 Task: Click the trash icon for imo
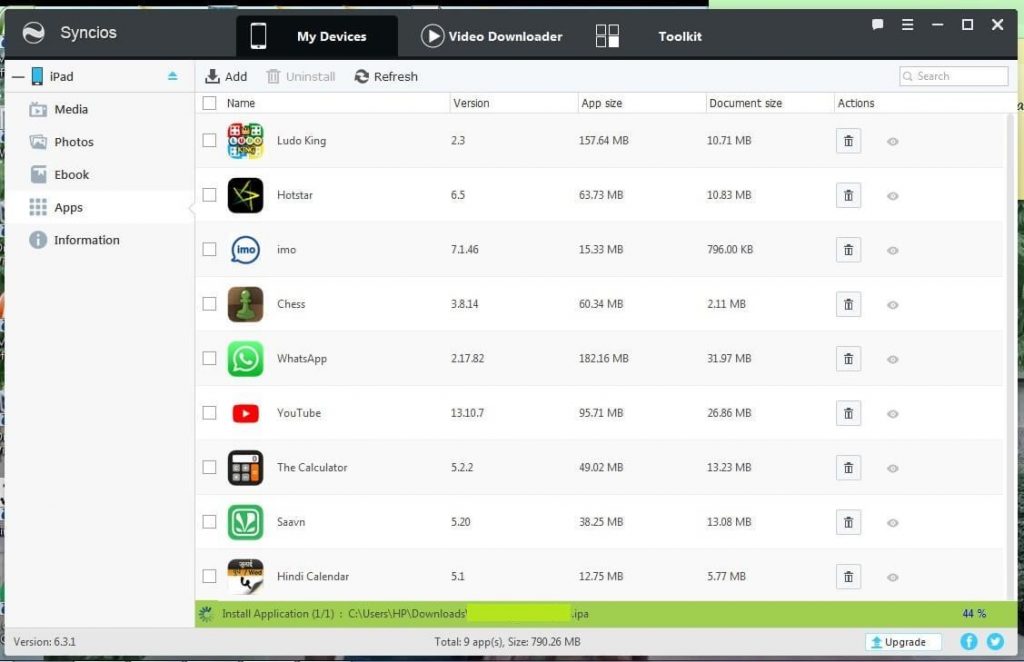[848, 250]
